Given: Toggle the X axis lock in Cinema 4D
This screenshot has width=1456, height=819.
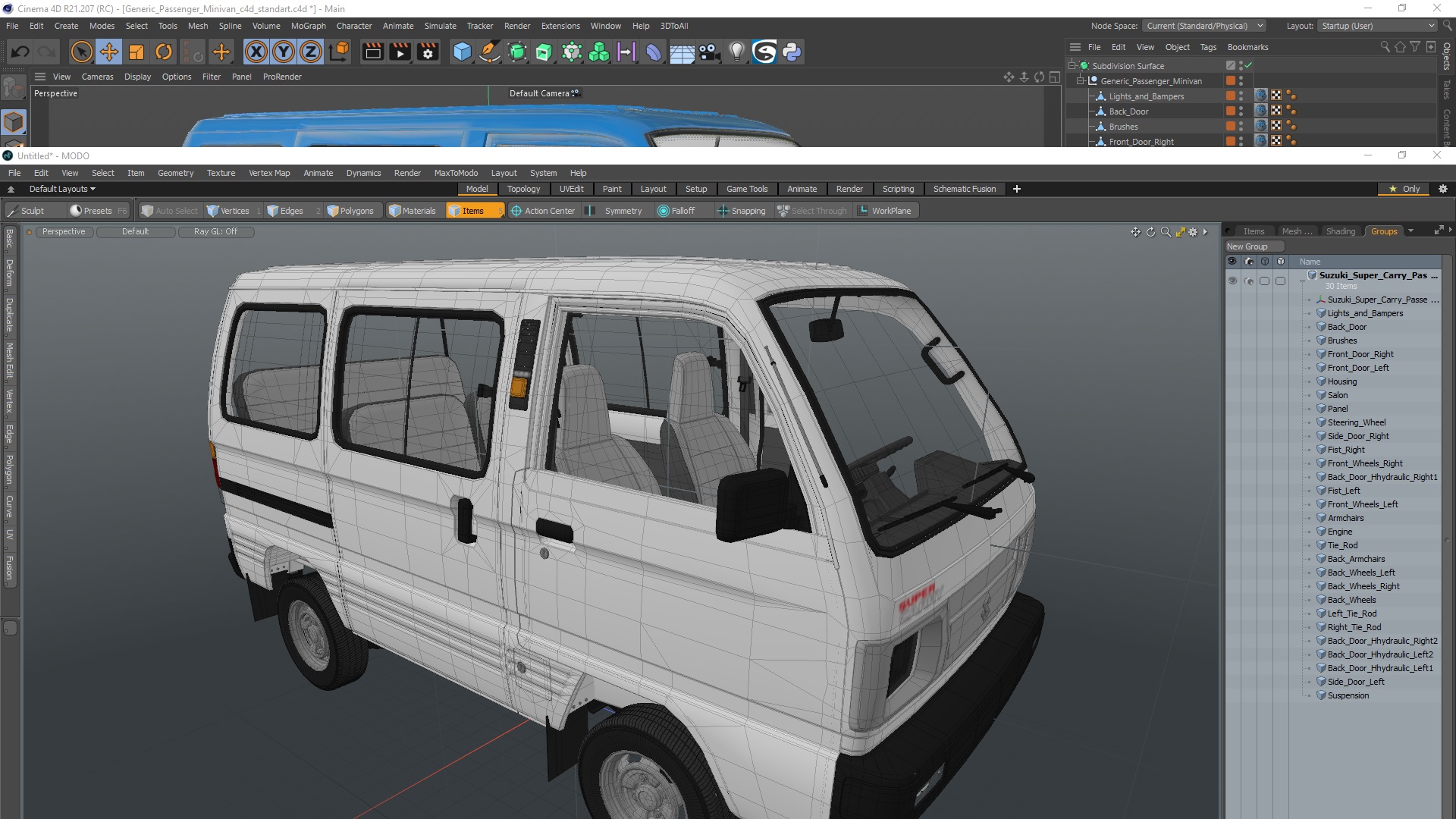Looking at the screenshot, I should (256, 52).
